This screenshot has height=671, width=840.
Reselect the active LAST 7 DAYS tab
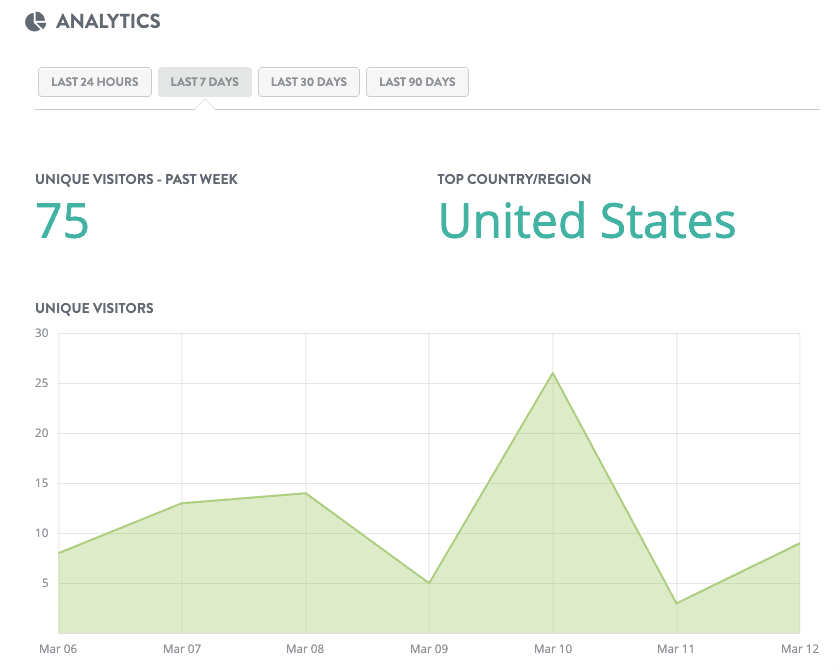204,82
